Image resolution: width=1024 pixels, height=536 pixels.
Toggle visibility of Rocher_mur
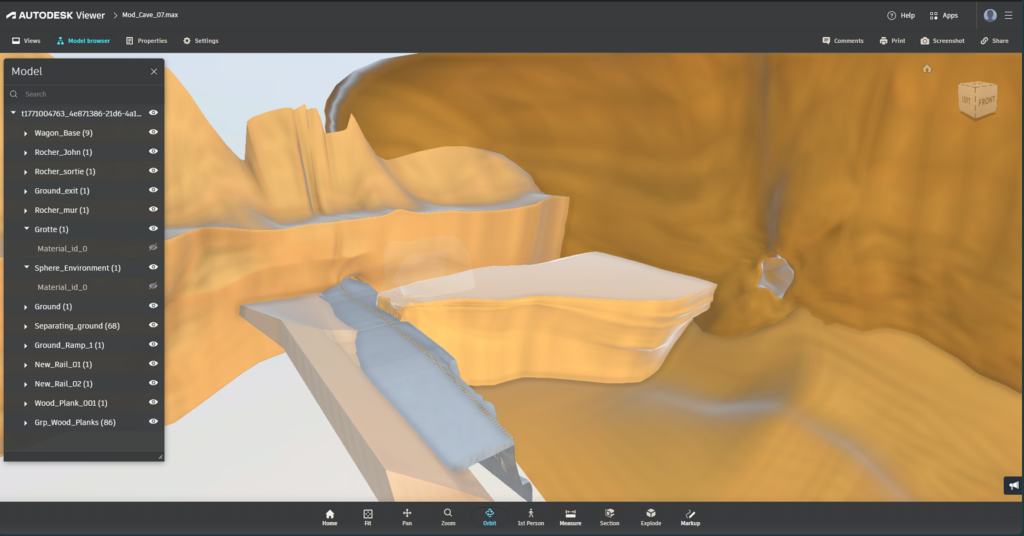[x=153, y=210]
